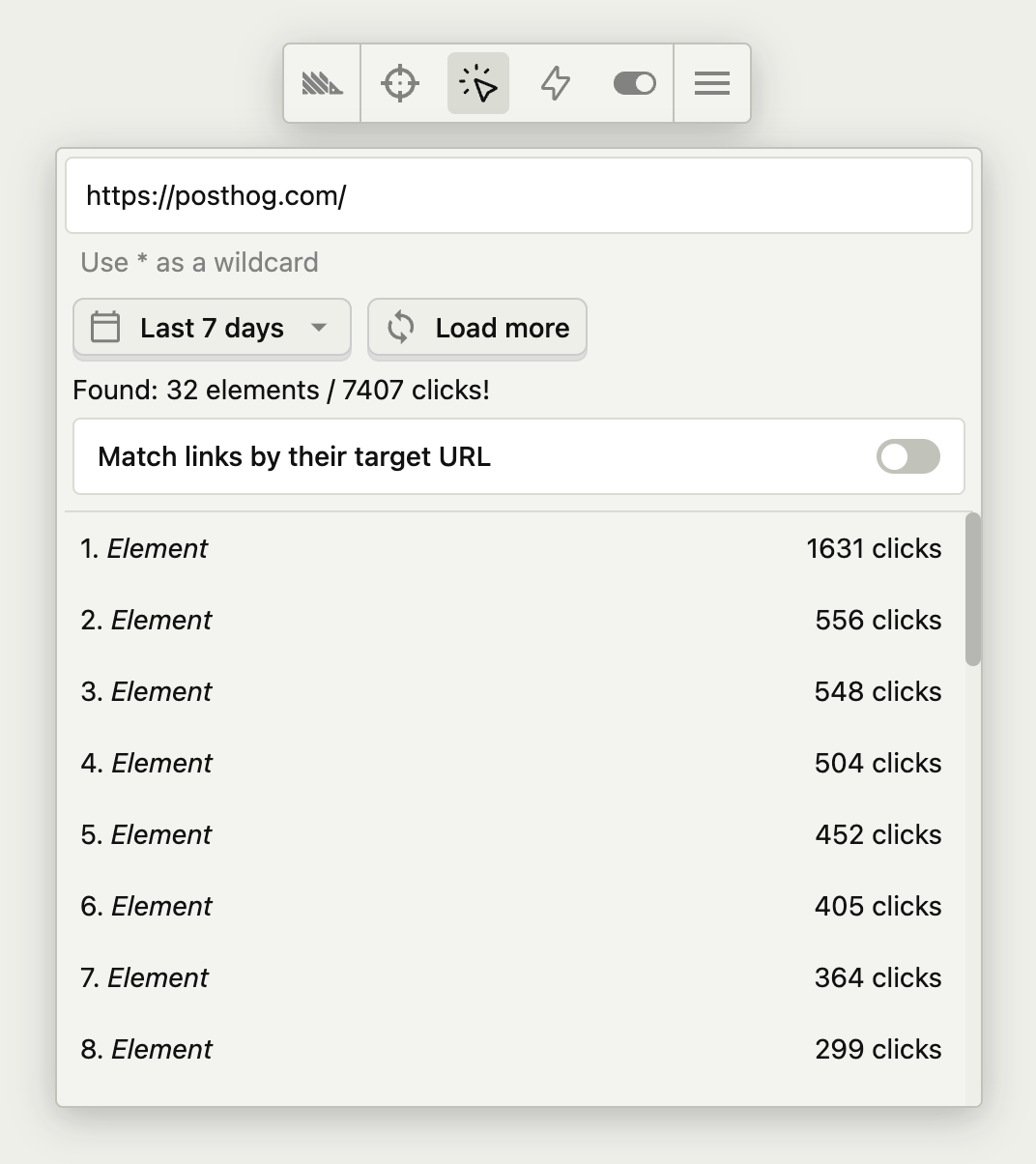Expand the date range chevron

[x=320, y=328]
